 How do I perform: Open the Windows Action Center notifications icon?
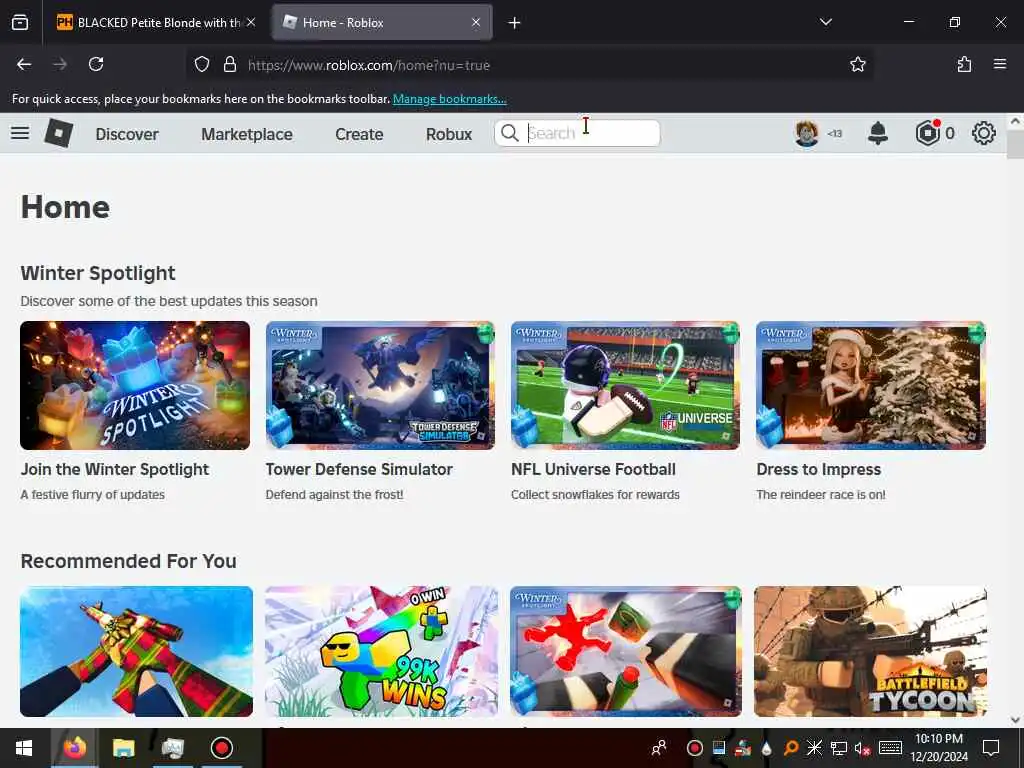coord(991,748)
